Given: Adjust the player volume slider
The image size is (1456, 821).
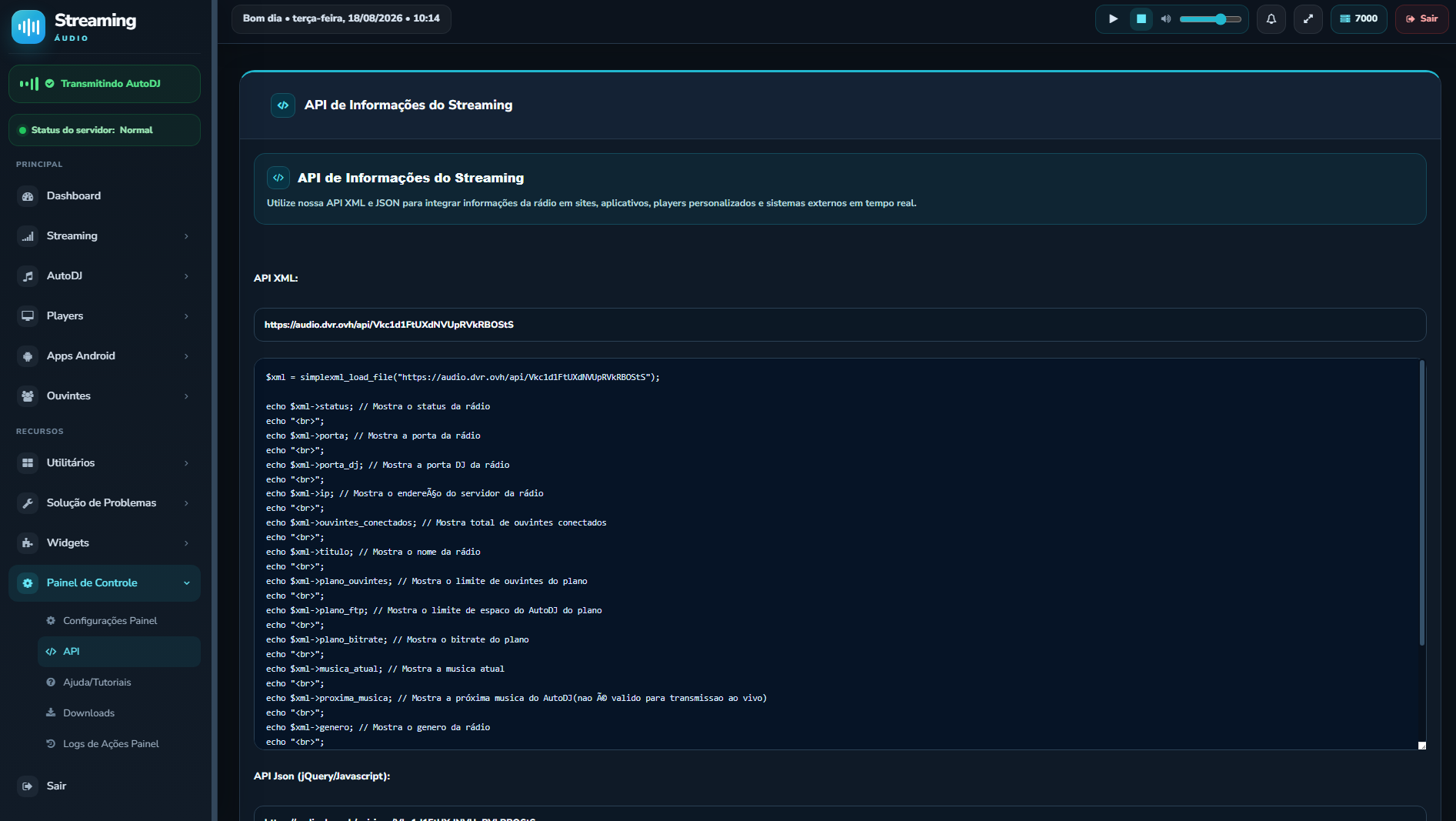Looking at the screenshot, I should (1211, 19).
